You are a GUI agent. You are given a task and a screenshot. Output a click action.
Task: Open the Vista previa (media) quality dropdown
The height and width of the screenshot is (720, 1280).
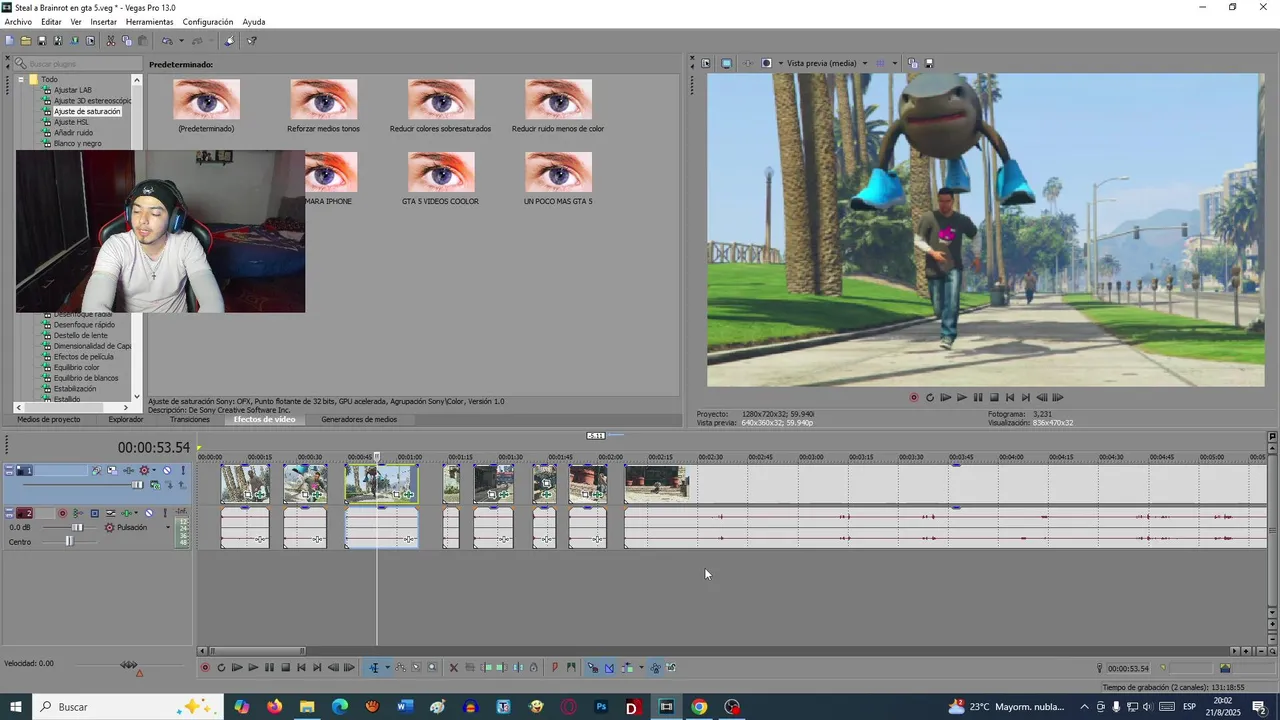click(865, 63)
